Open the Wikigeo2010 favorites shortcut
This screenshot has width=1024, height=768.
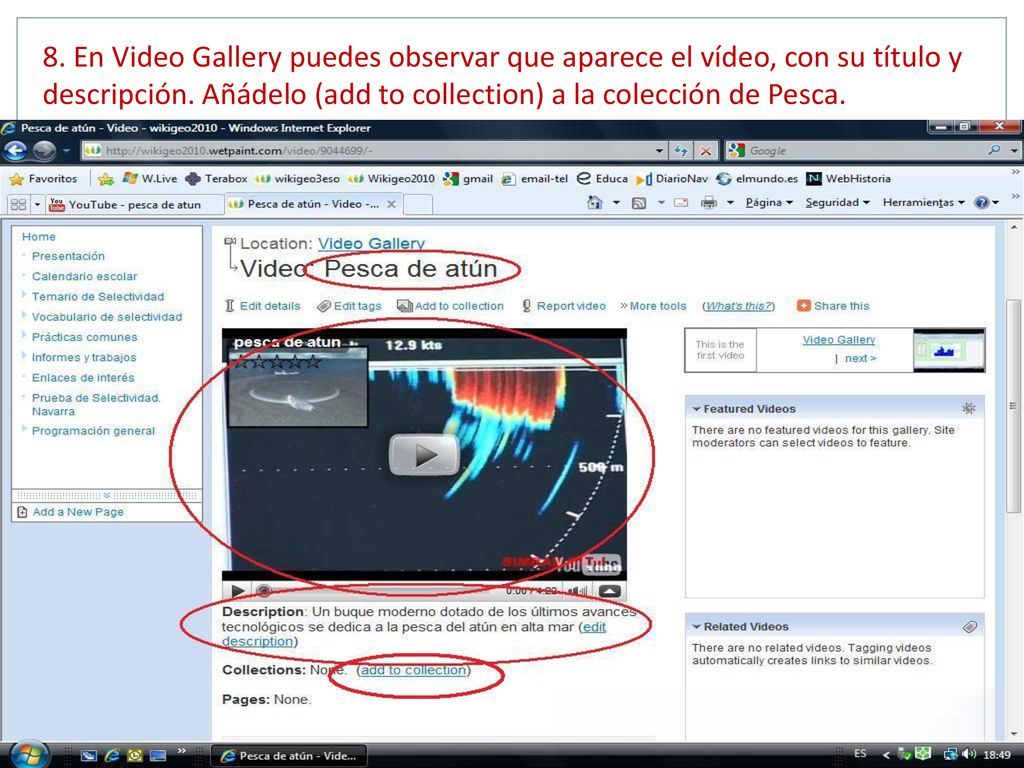tap(391, 178)
